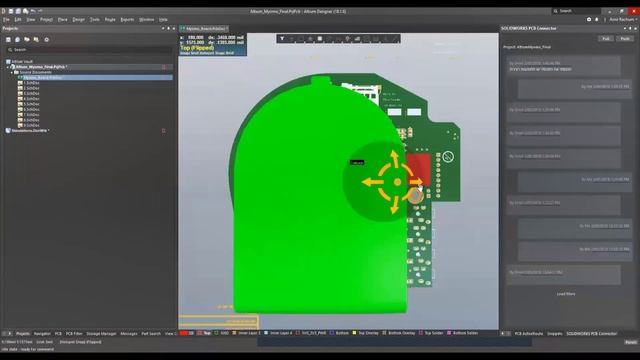The height and width of the screenshot is (360, 640).
Task: Click the down arrow of the 3D gizmo
Action: [x=394, y=205]
